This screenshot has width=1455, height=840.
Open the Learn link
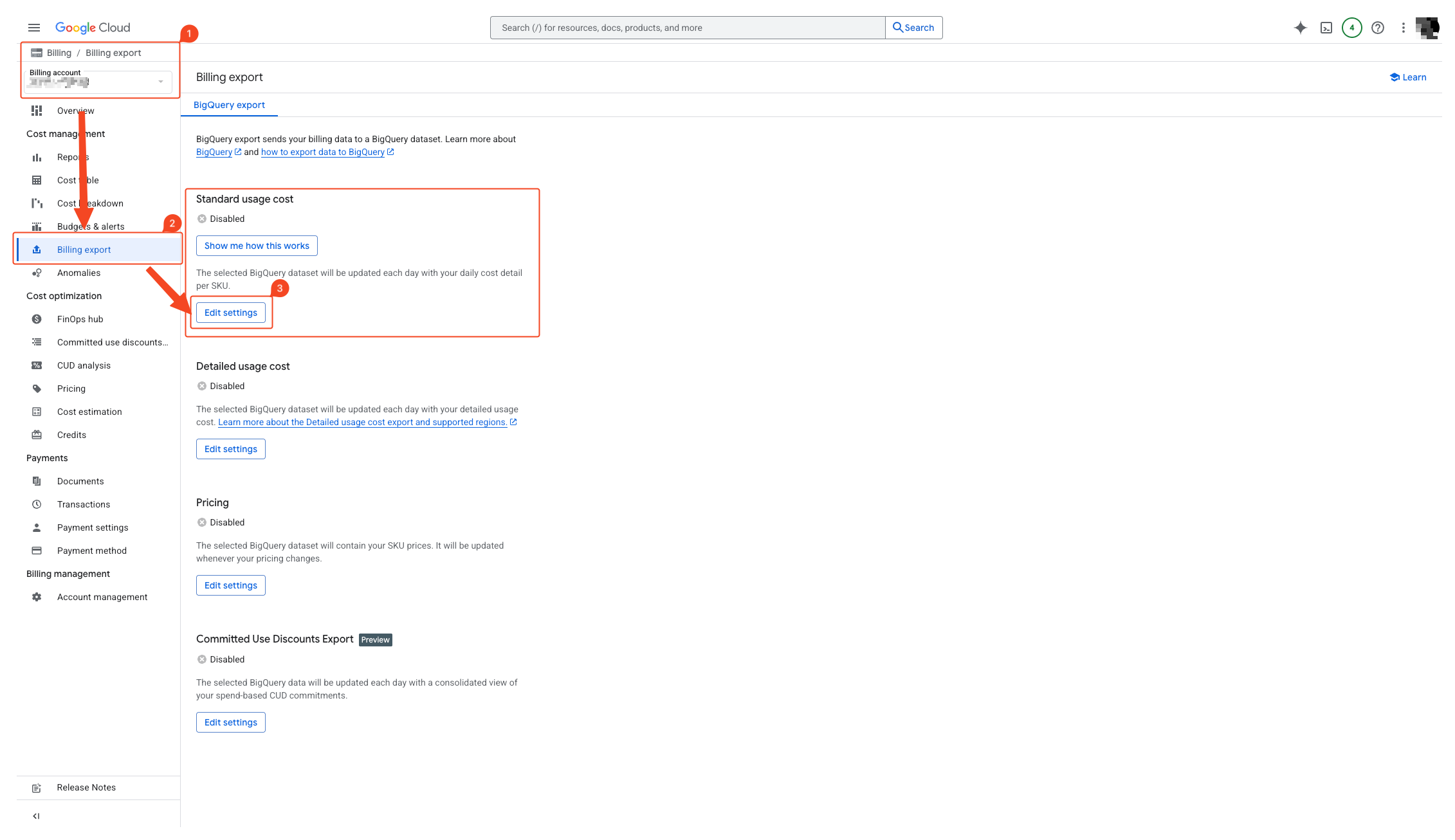point(1407,77)
